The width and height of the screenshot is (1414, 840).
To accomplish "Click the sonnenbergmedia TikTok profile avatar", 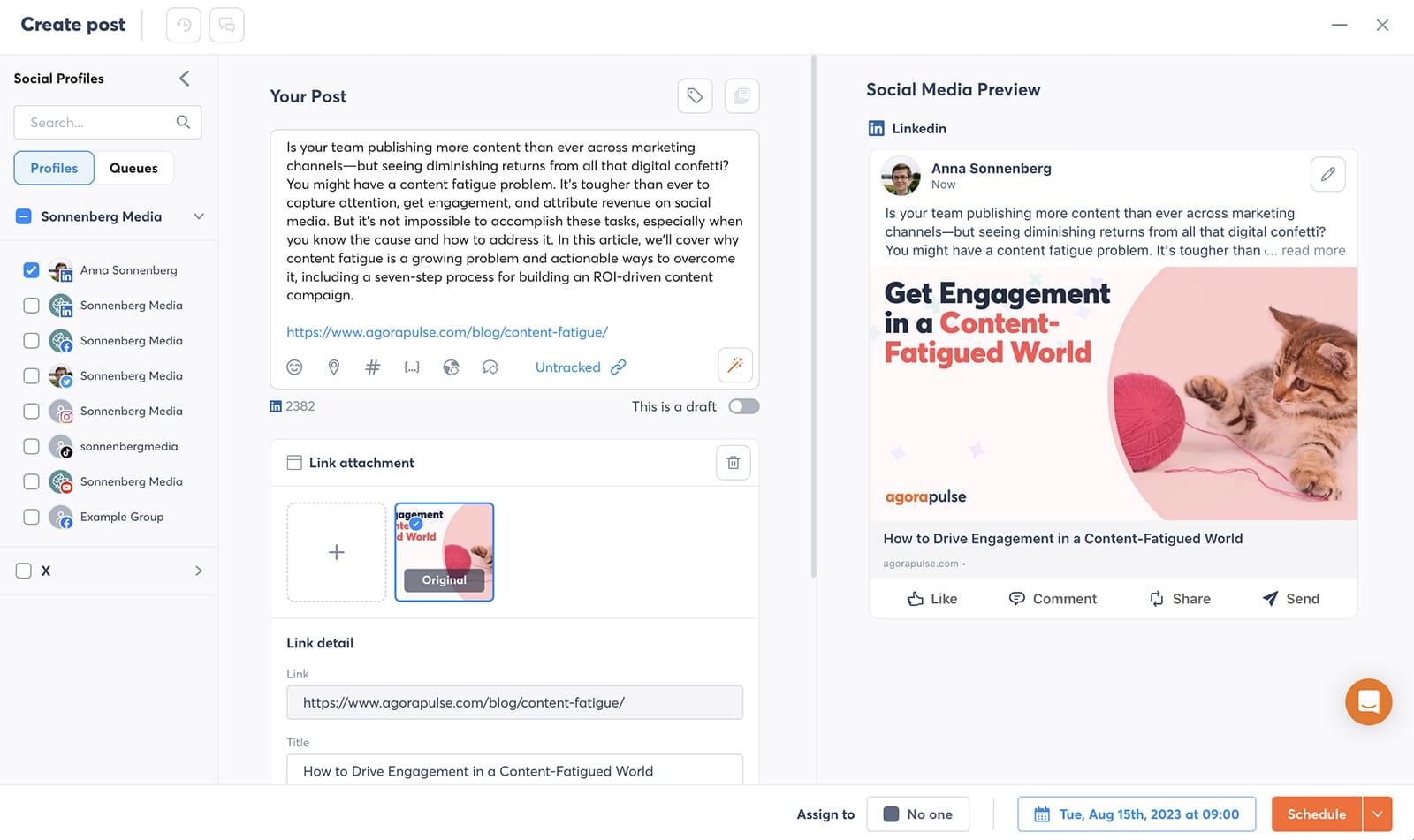I will 61,446.
